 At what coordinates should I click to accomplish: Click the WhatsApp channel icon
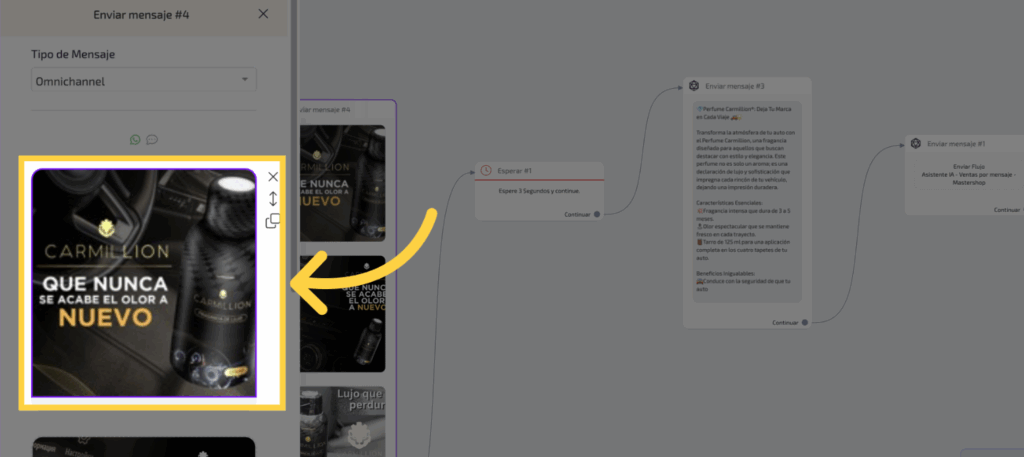tap(135, 140)
